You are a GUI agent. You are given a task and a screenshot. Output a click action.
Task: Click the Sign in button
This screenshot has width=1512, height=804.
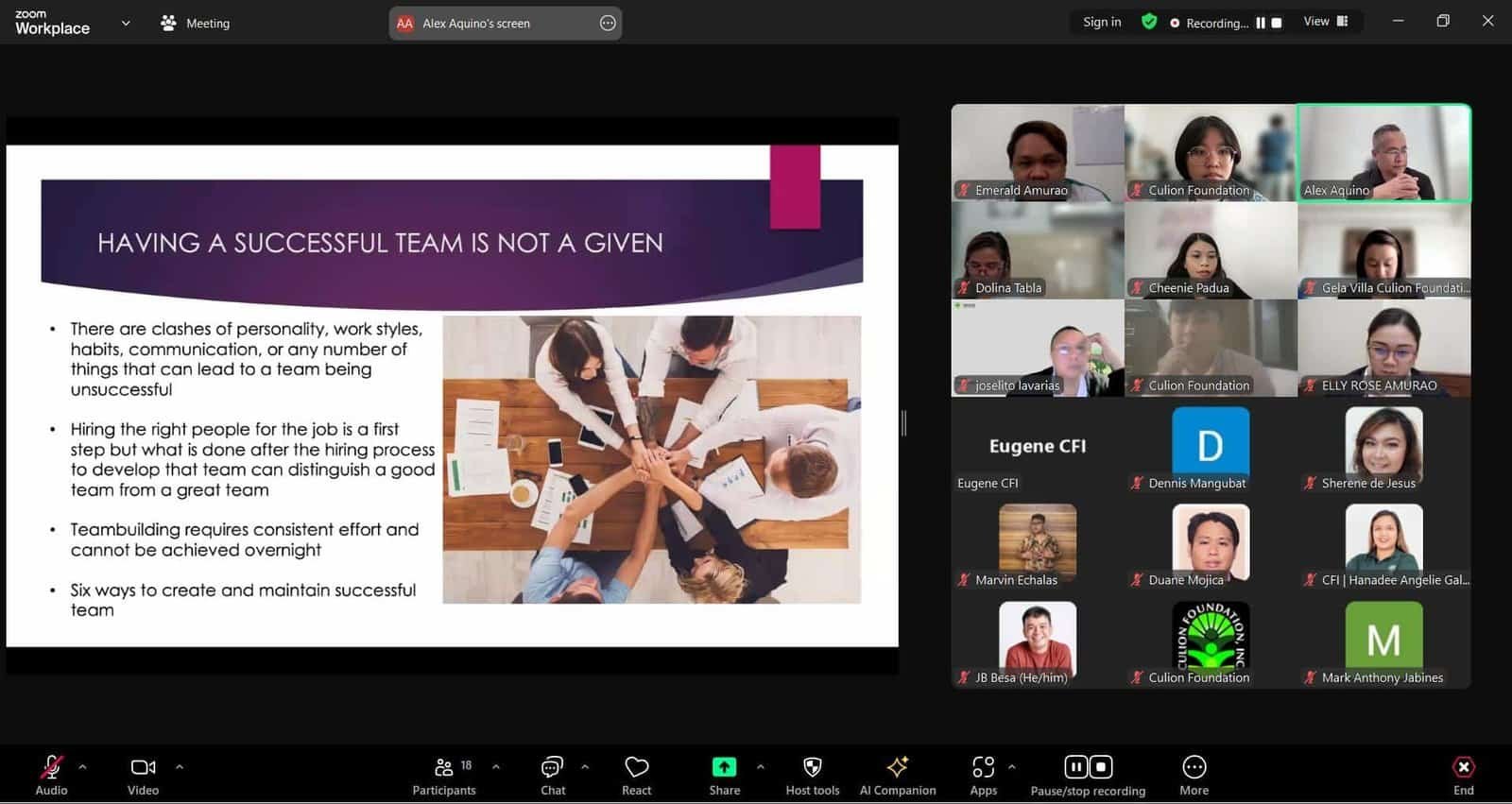coord(1102,23)
